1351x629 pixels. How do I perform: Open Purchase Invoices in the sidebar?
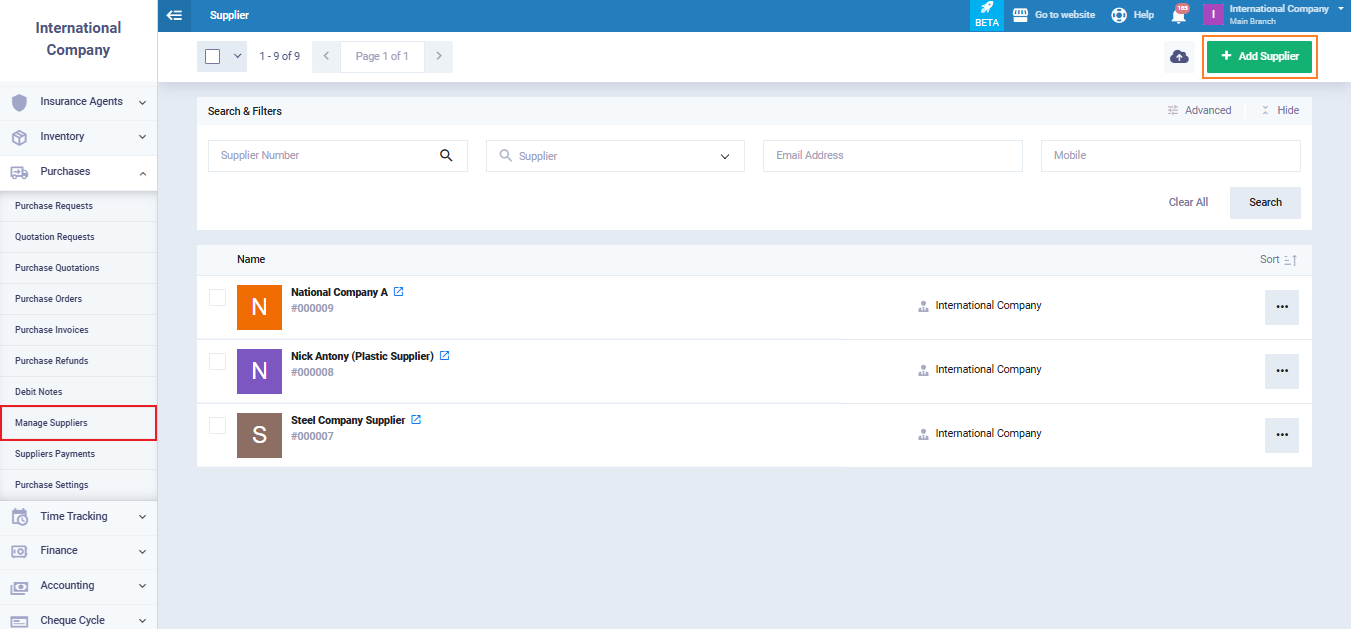[52, 330]
